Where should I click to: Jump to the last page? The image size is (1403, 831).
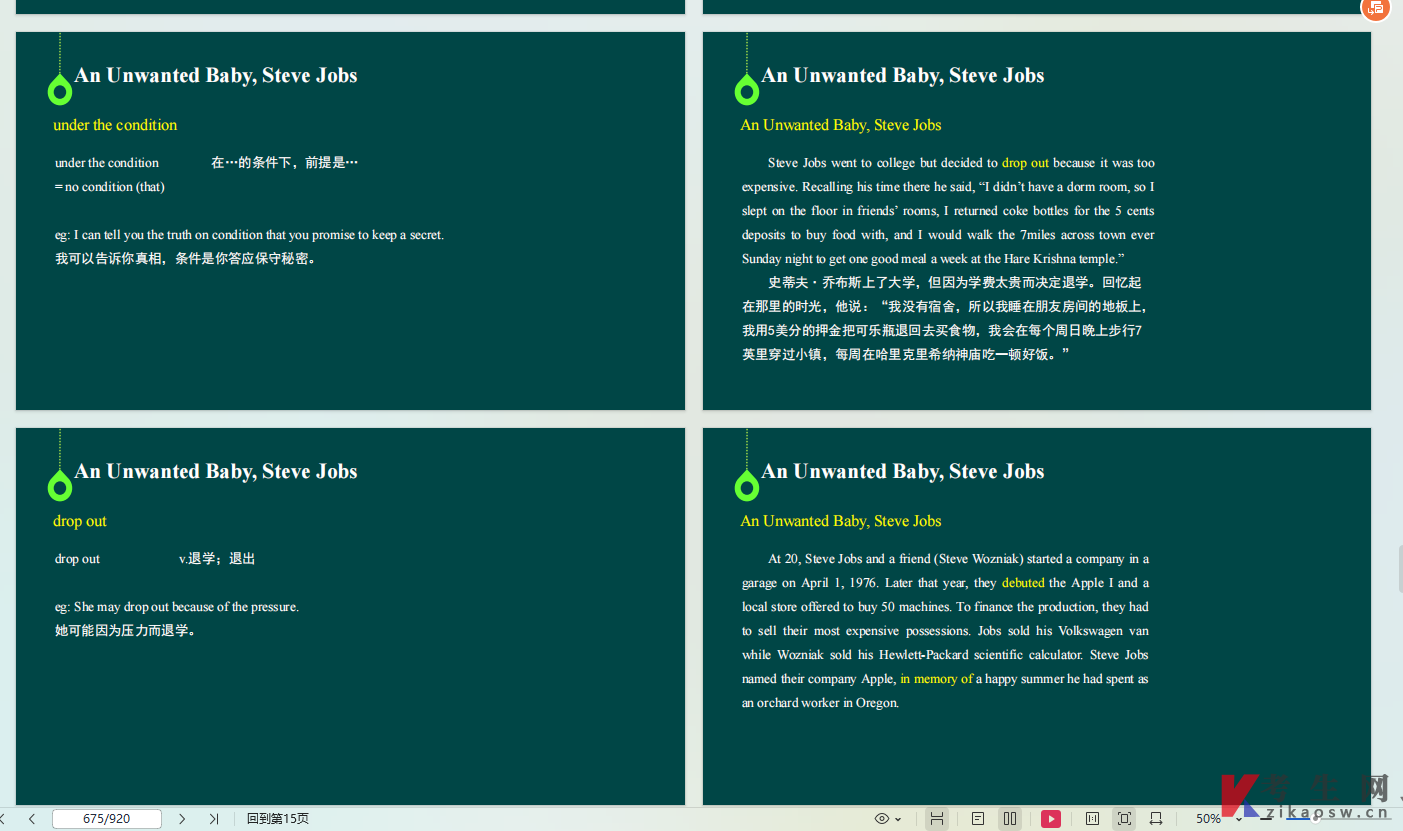pos(214,819)
